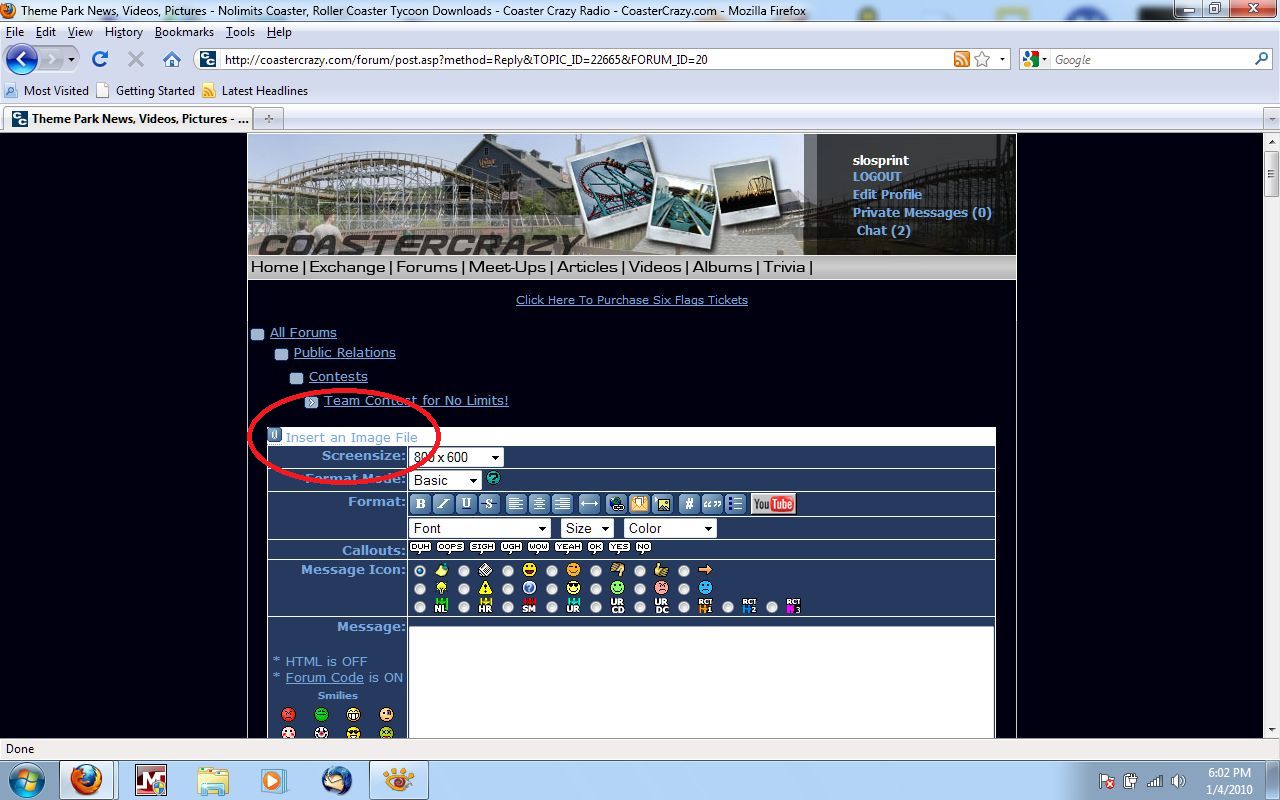Select the radio button for the green-smiley message icon

595,589
